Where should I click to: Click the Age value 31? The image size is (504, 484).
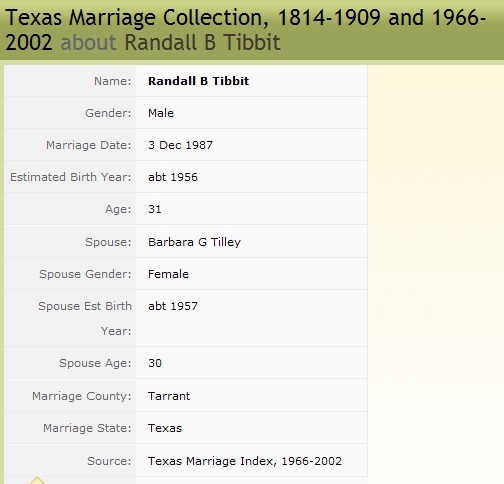click(155, 209)
